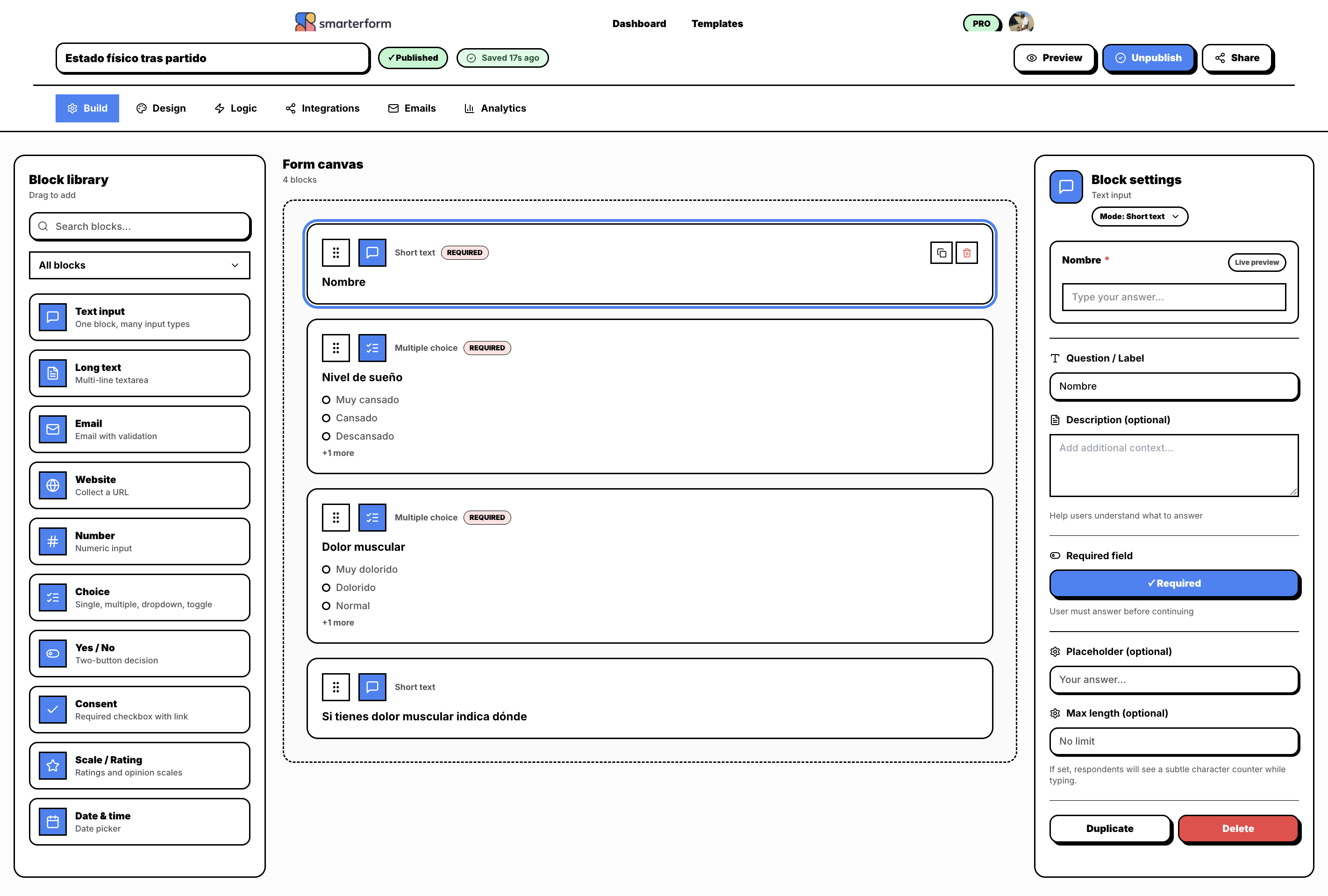Click the Number block icon
The width and height of the screenshot is (1328, 896).
pyautogui.click(x=53, y=541)
